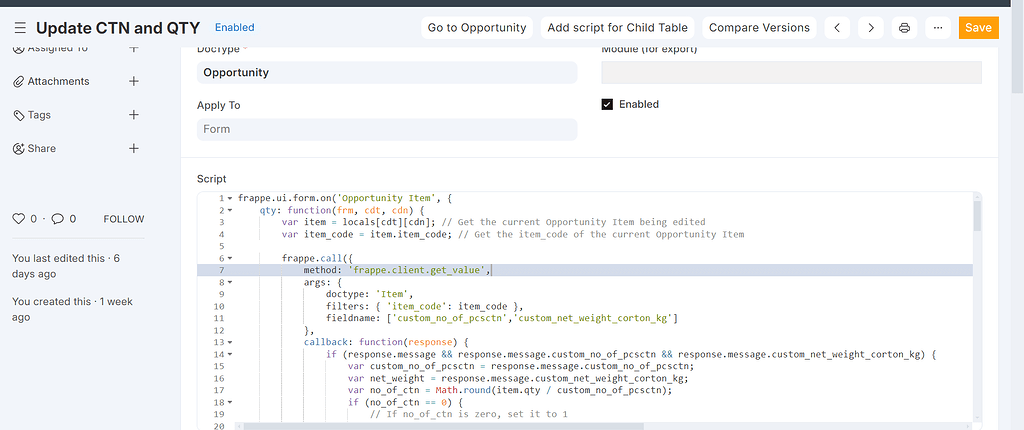Add attachment with plus icon

pyautogui.click(x=134, y=81)
